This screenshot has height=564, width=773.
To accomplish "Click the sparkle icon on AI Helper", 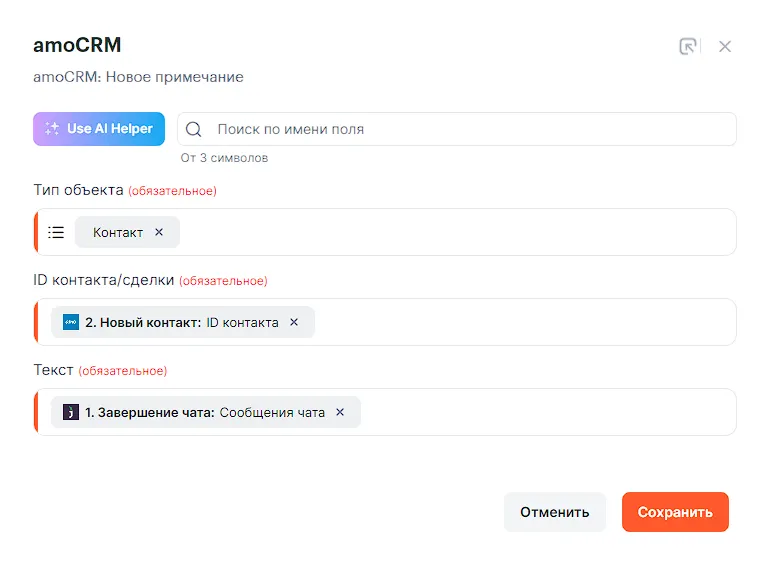I will pyautogui.click(x=52, y=129).
